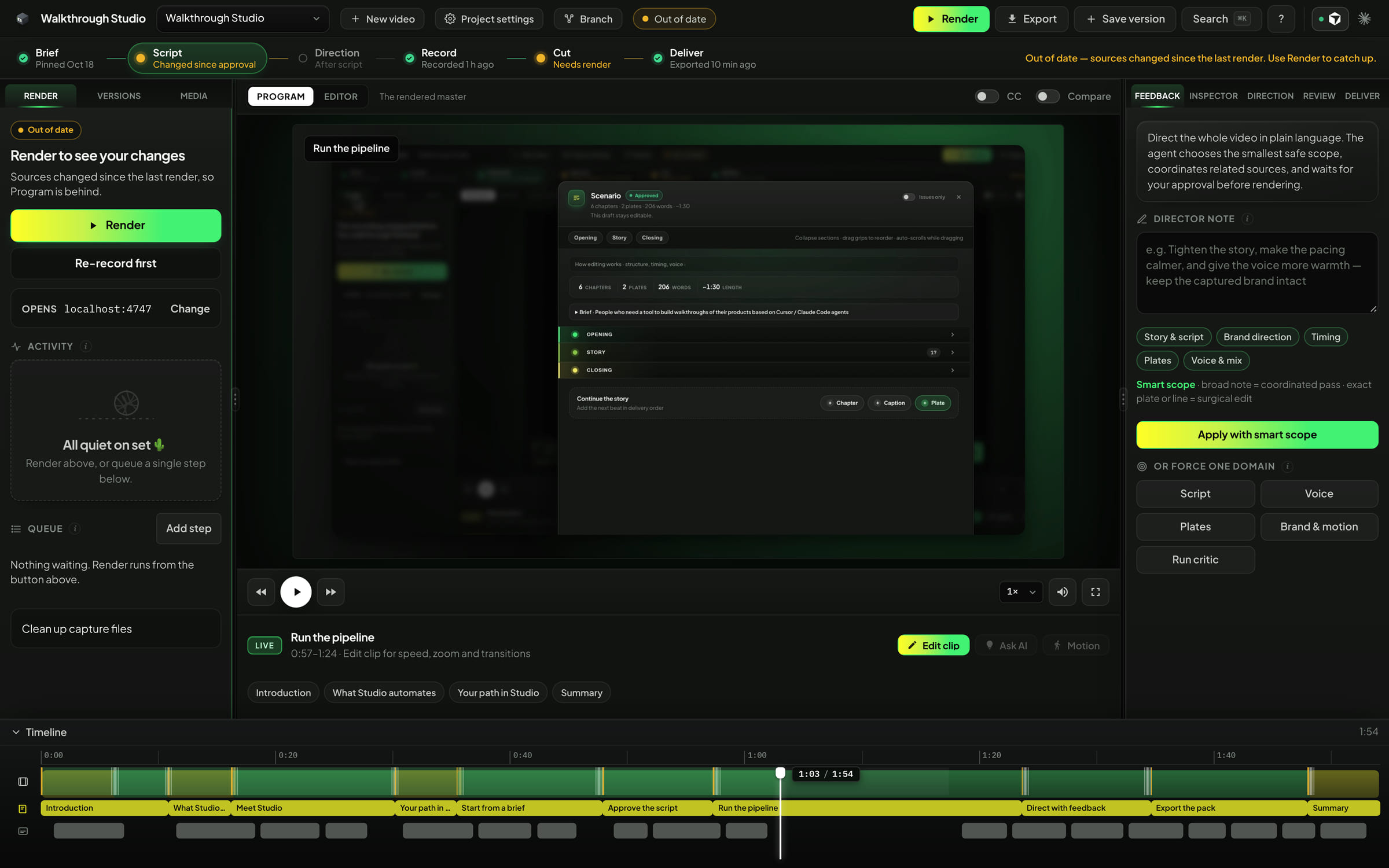This screenshot has width=1389, height=868.
Task: Select the Brand direction scope chip
Action: point(1257,337)
